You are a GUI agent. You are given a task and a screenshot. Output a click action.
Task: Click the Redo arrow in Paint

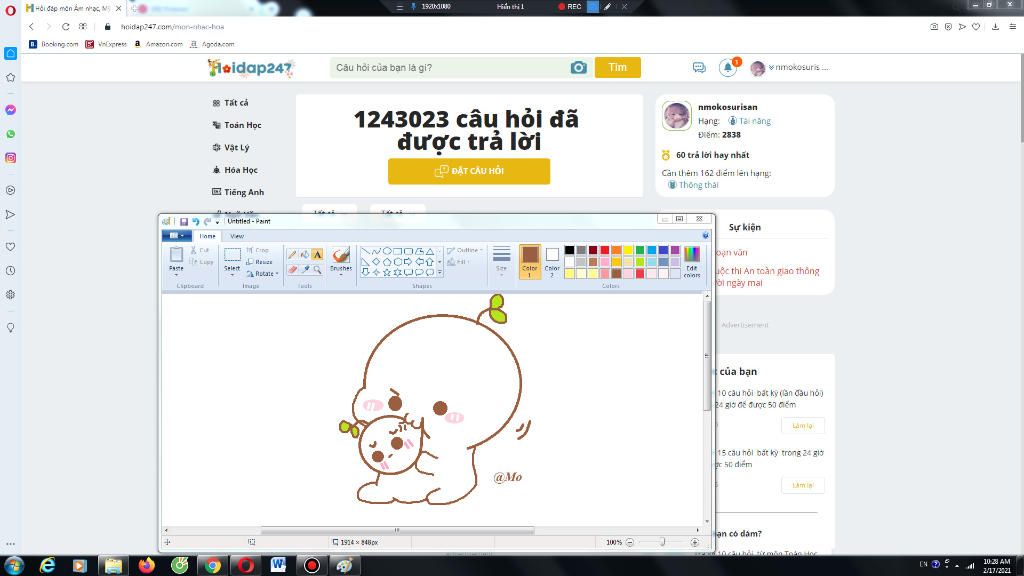tap(207, 221)
